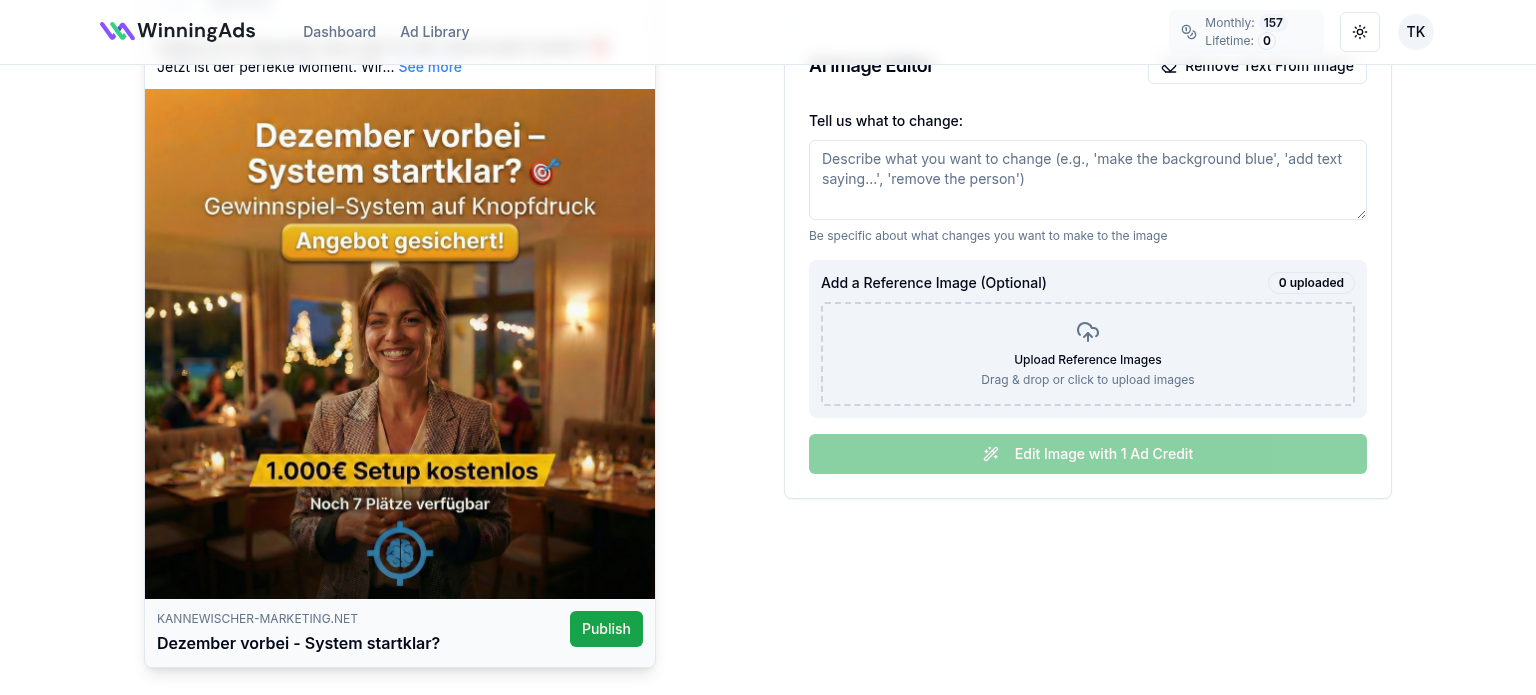Click the WinningAds logo icon
This screenshot has height=695, width=1536.
pyautogui.click(x=117, y=31)
